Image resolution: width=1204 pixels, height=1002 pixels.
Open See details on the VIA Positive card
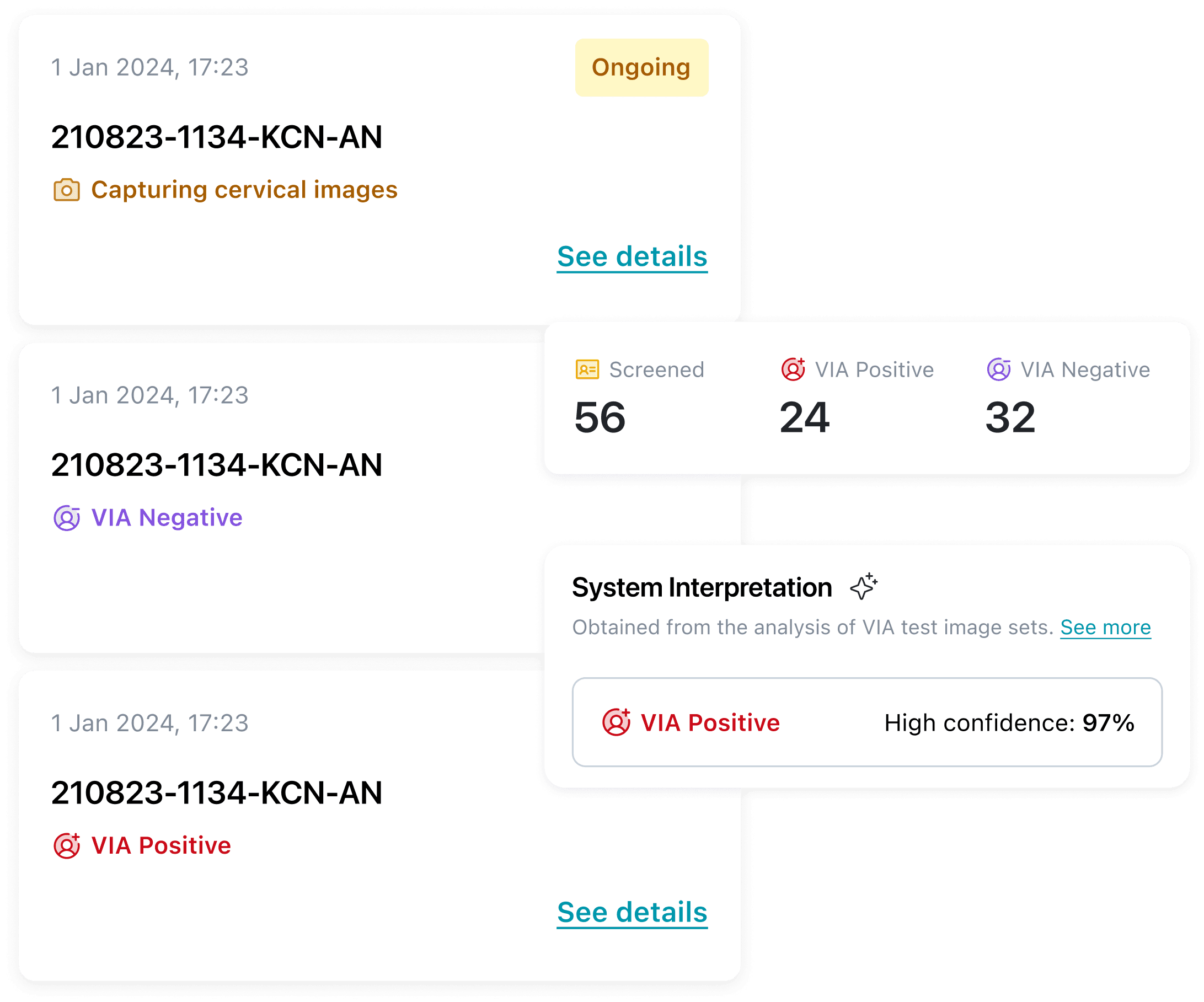(632, 912)
